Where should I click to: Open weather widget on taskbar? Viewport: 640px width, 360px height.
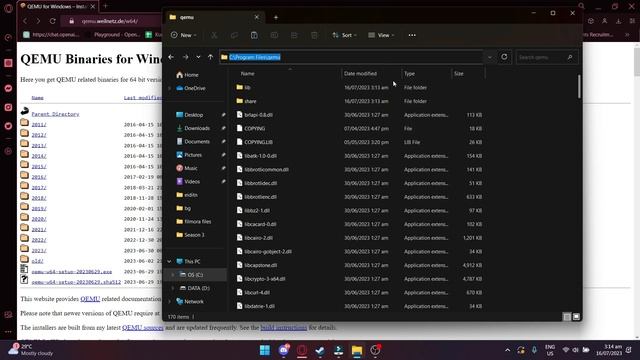pyautogui.click(x=31, y=350)
